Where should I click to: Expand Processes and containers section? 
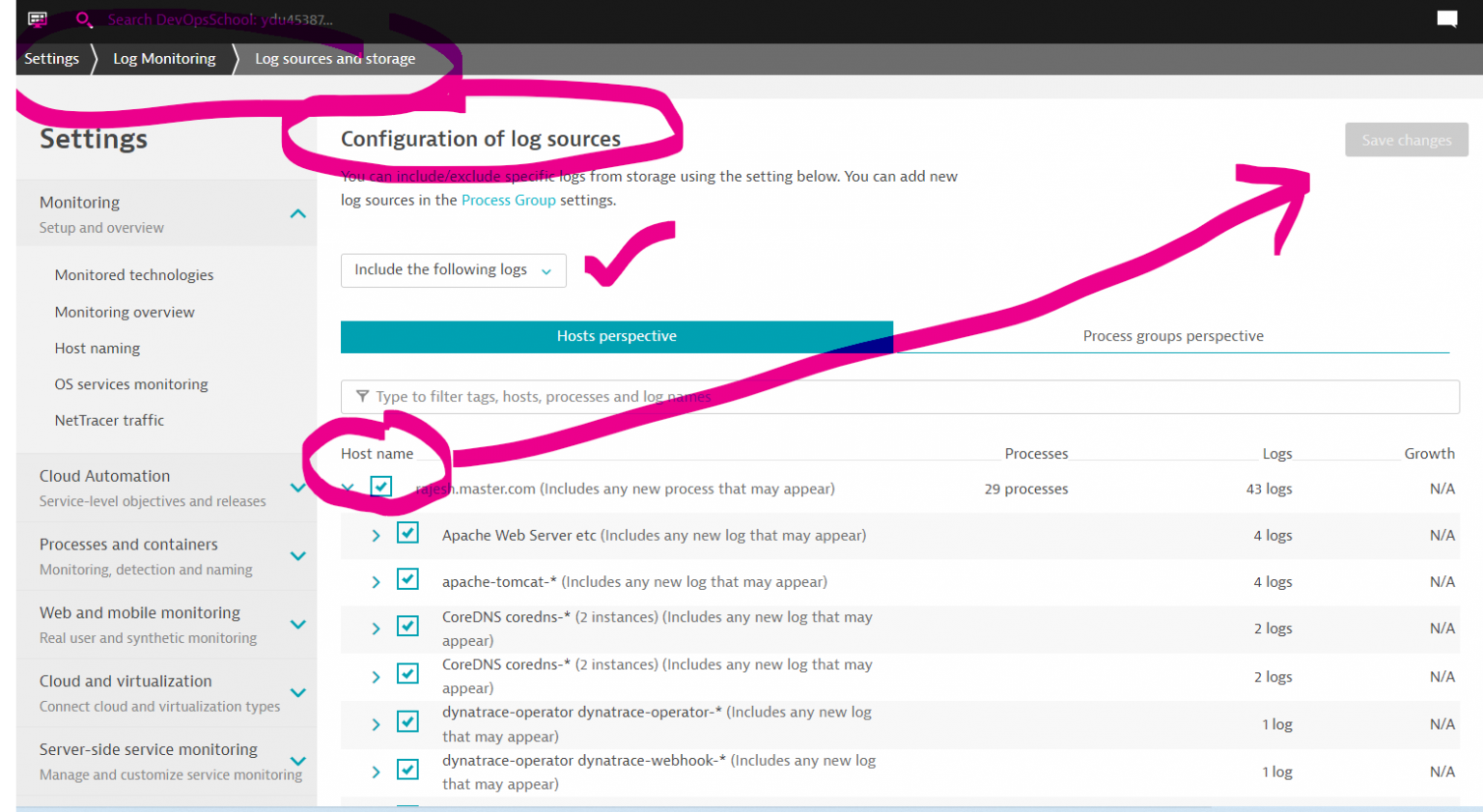[x=298, y=556]
